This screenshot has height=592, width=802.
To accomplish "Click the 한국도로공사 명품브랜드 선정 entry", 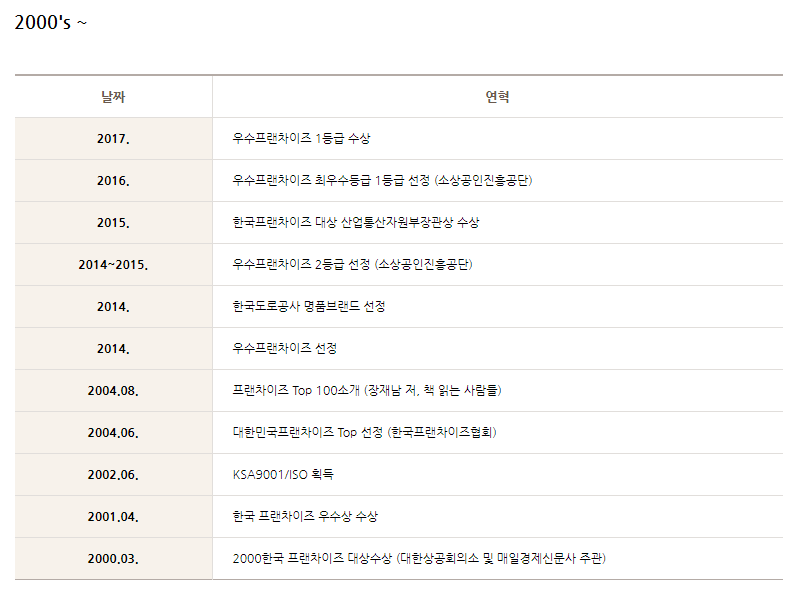I will pyautogui.click(x=308, y=307).
